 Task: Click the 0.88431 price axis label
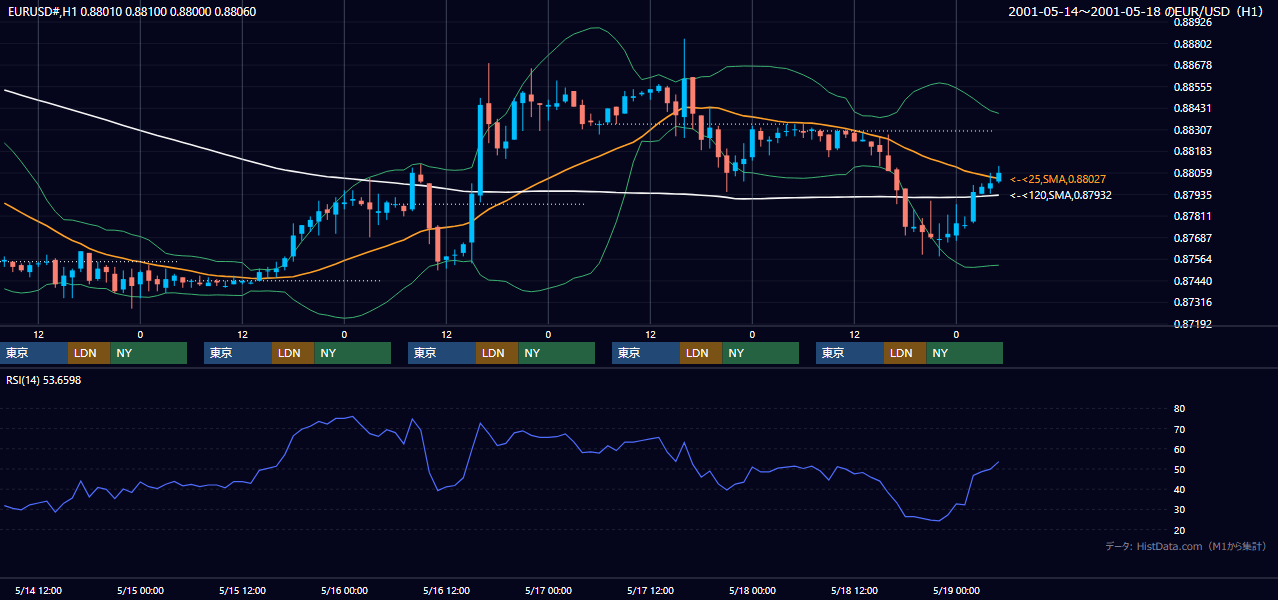click(x=1191, y=108)
